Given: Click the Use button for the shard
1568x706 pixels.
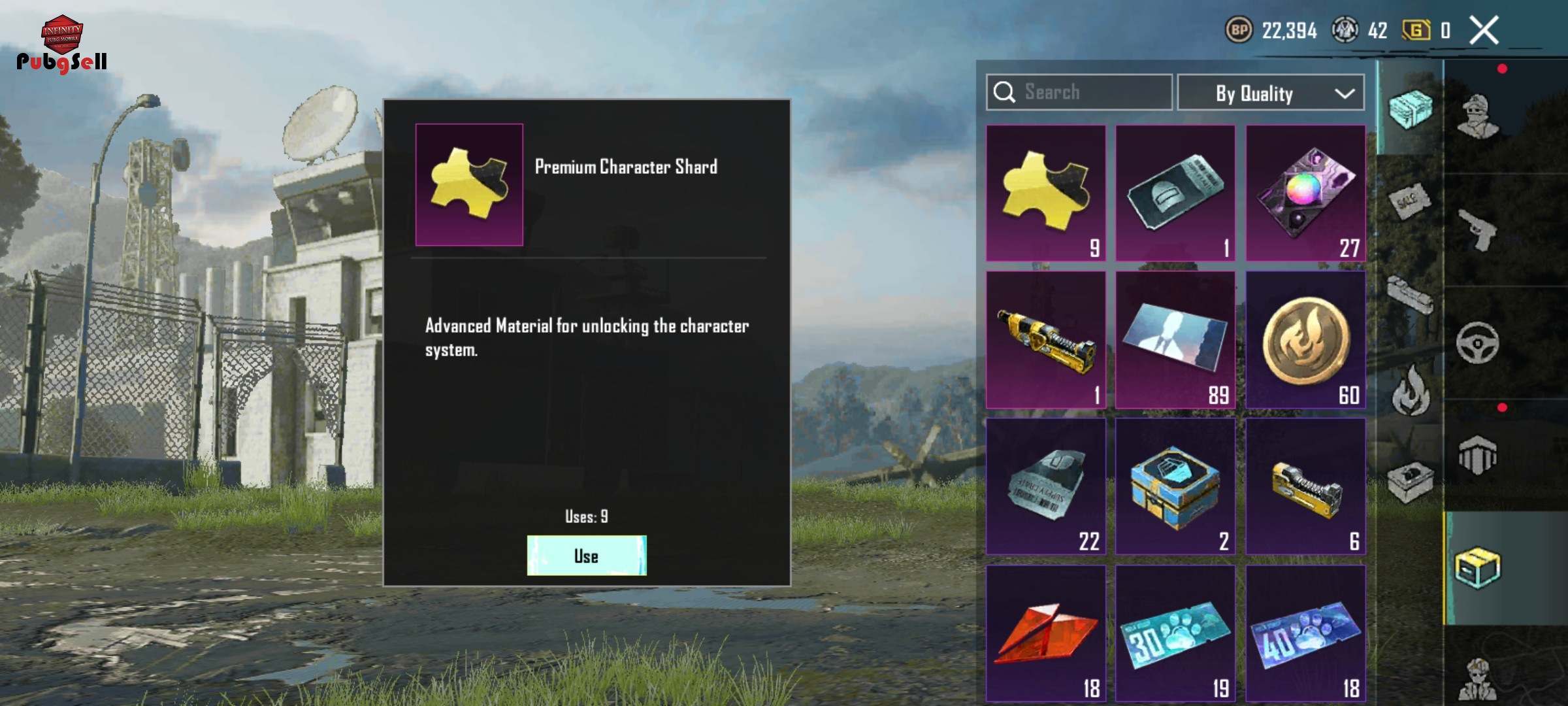Looking at the screenshot, I should 587,556.
